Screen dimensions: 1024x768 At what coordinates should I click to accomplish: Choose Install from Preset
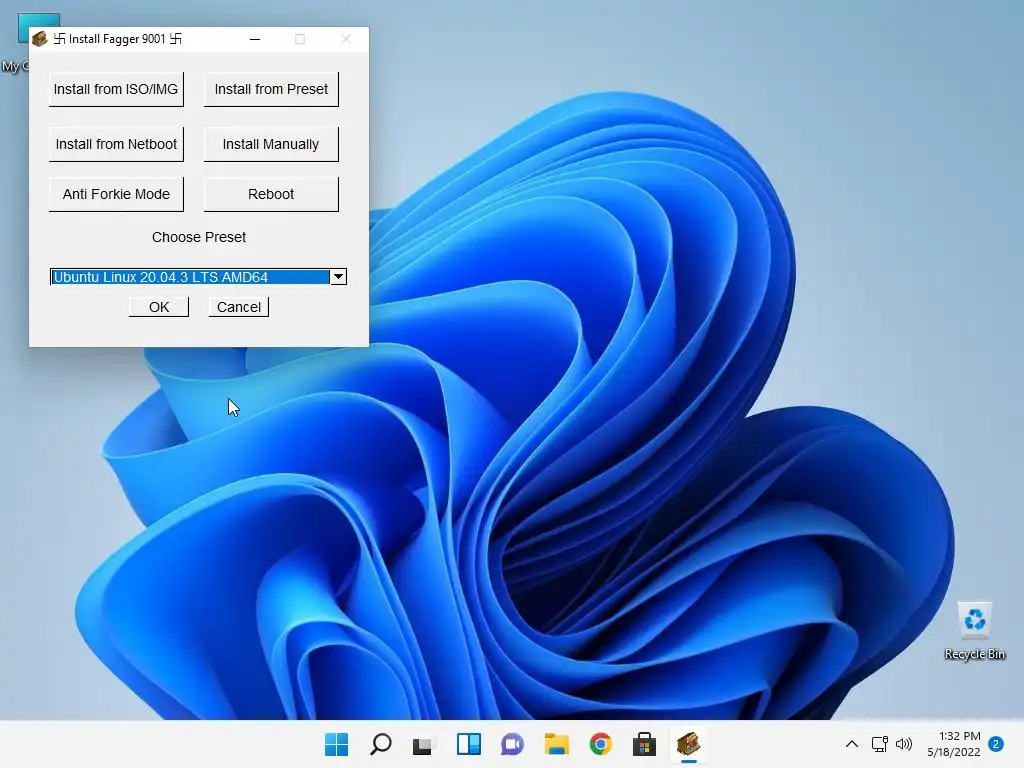(271, 89)
